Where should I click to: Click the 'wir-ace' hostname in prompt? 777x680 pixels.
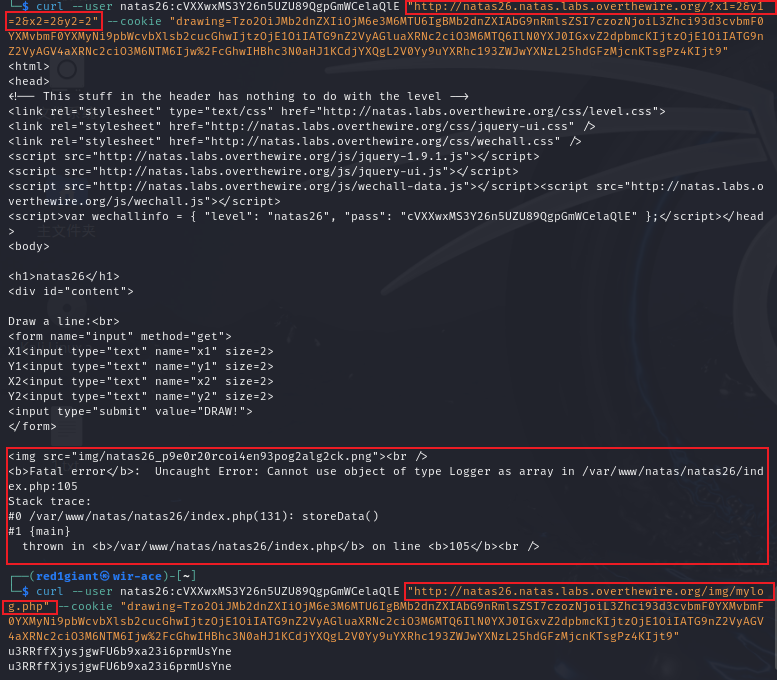click(x=137, y=576)
